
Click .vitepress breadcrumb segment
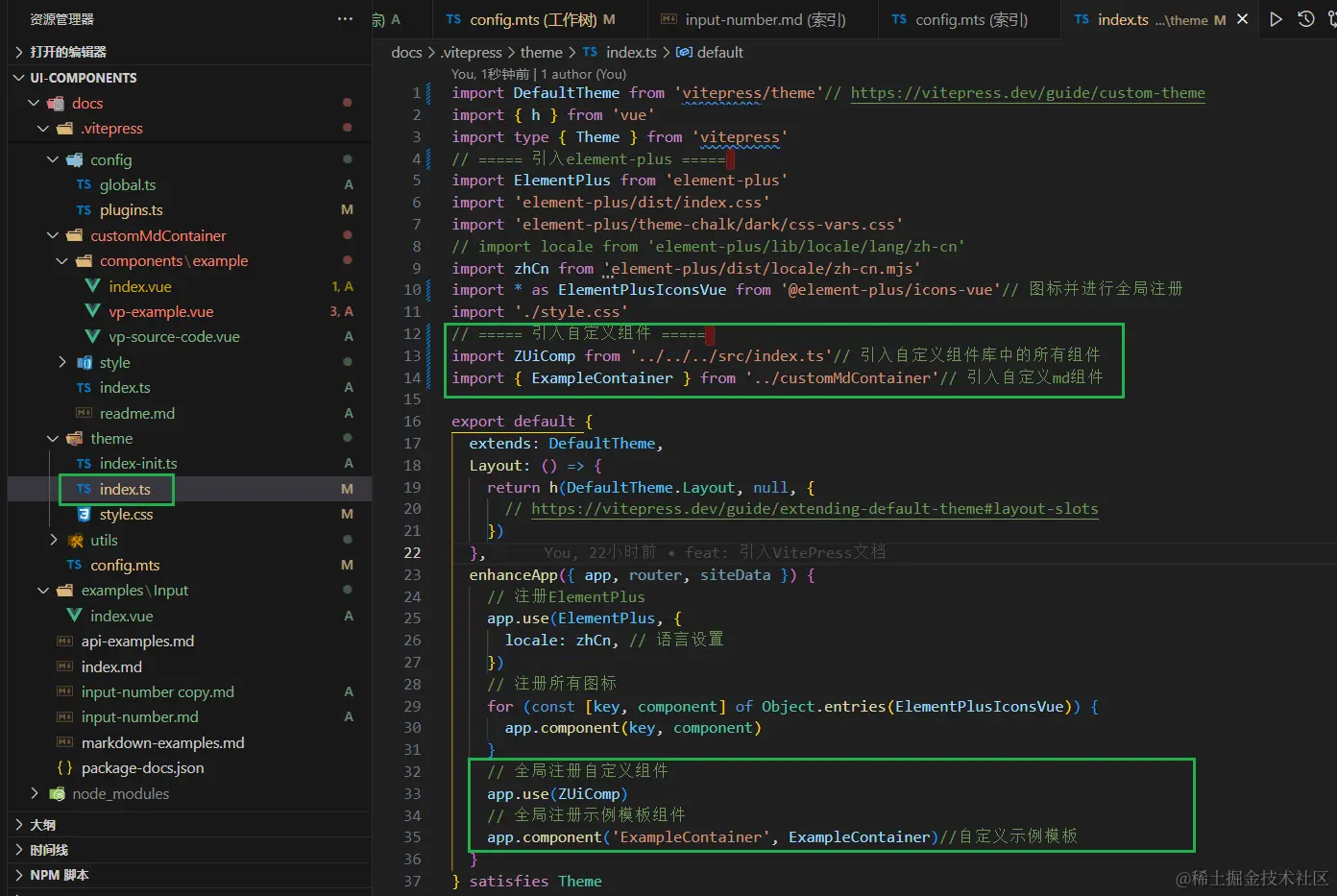tap(472, 52)
